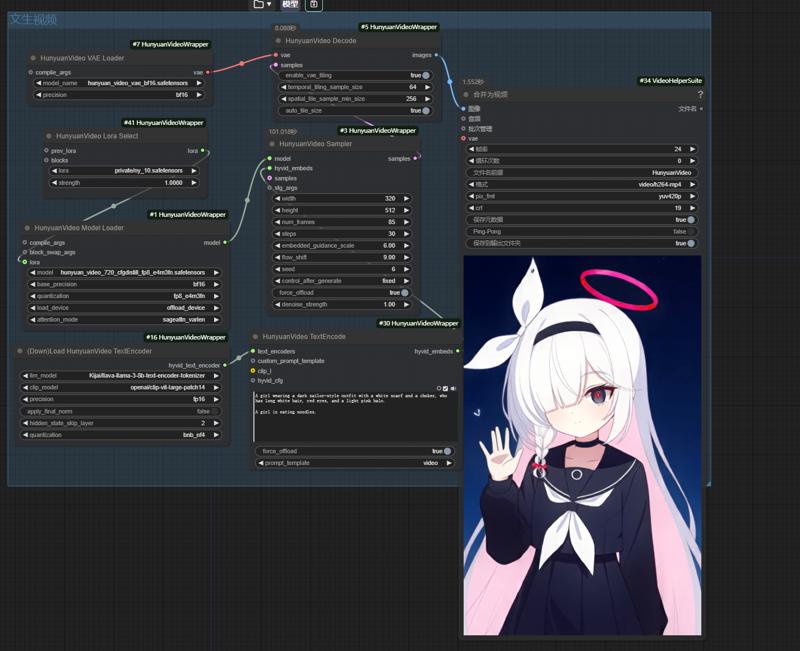The height and width of the screenshot is (651, 800).
Task: Decrease steps value with left arrow
Action: pos(278,234)
